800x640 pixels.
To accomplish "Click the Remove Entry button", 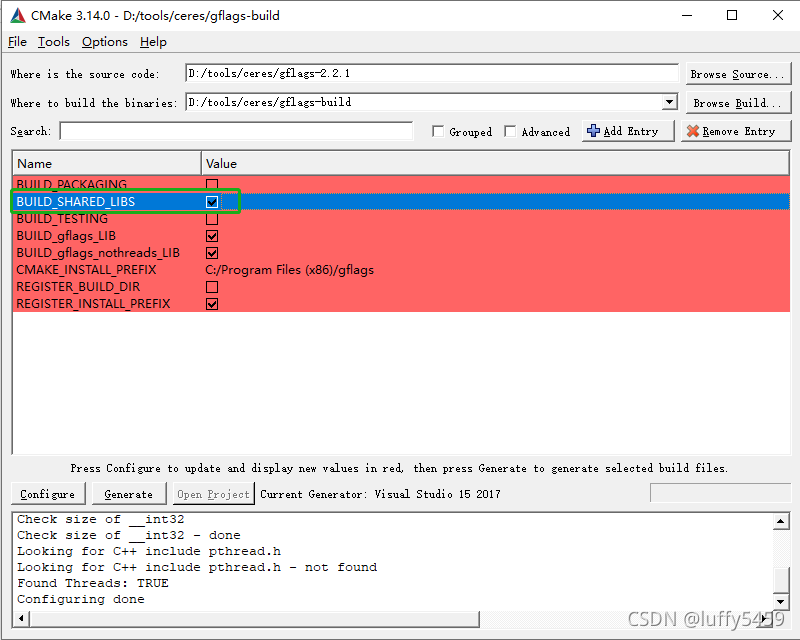I will pos(736,131).
